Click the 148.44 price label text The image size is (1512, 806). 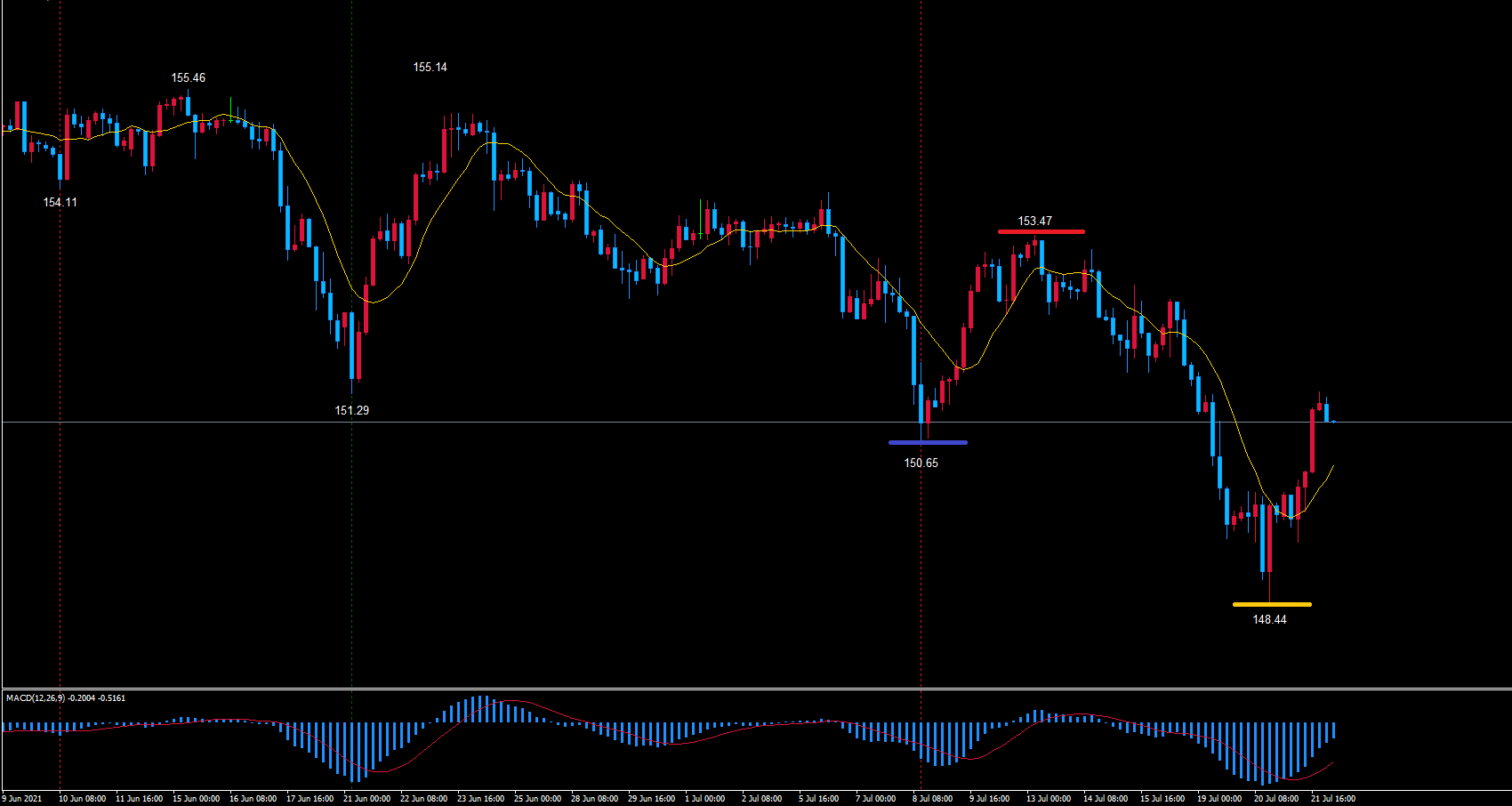click(x=1269, y=620)
